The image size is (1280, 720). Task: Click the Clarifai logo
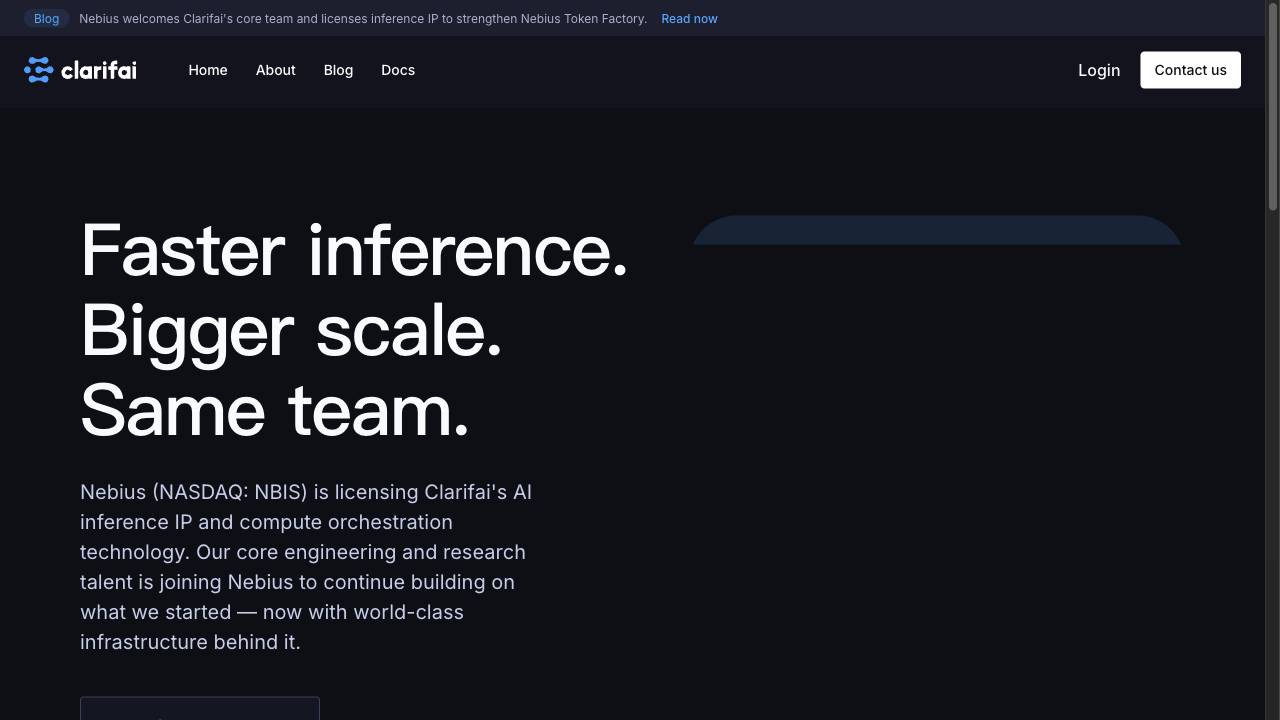pyautogui.click(x=80, y=70)
